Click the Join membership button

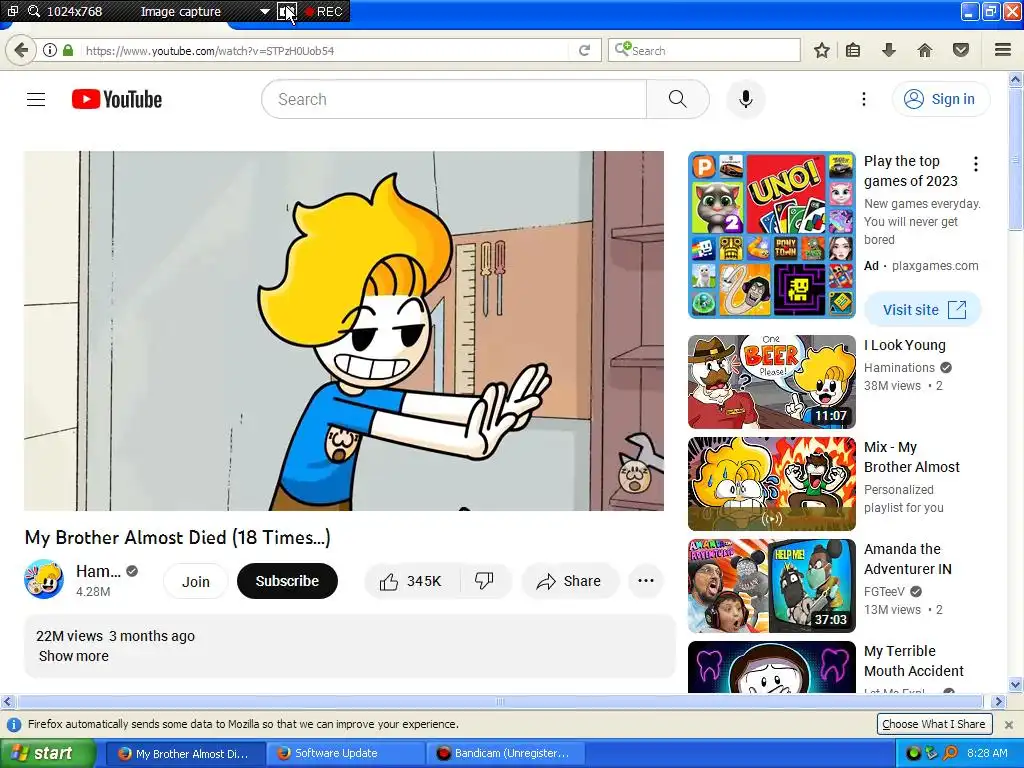[195, 581]
